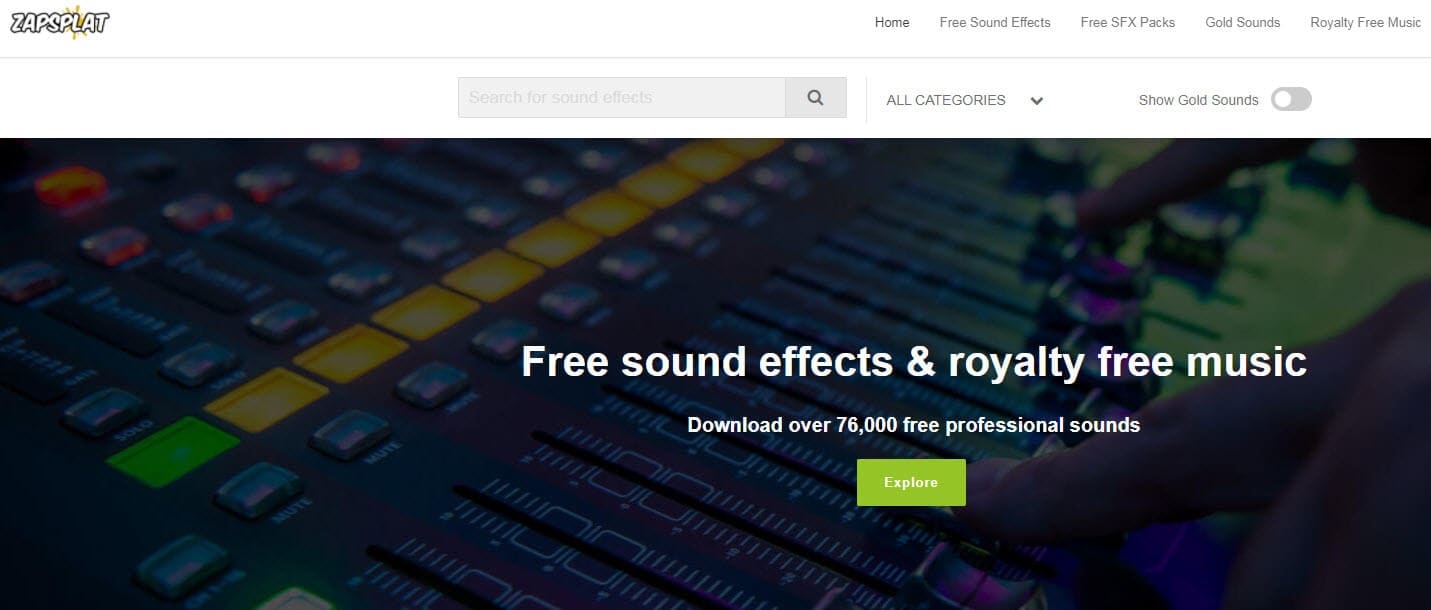The width and height of the screenshot is (1431, 610).
Task: Open the Free SFX Packs page
Action: click(x=1128, y=22)
